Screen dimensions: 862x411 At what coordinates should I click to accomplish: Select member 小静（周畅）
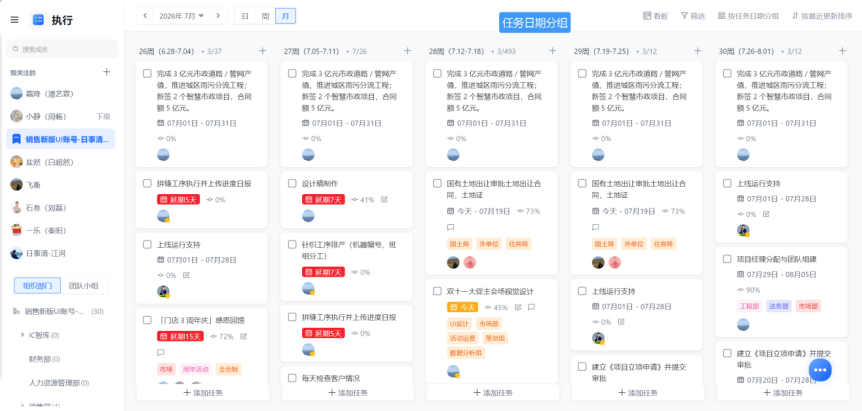point(60,116)
